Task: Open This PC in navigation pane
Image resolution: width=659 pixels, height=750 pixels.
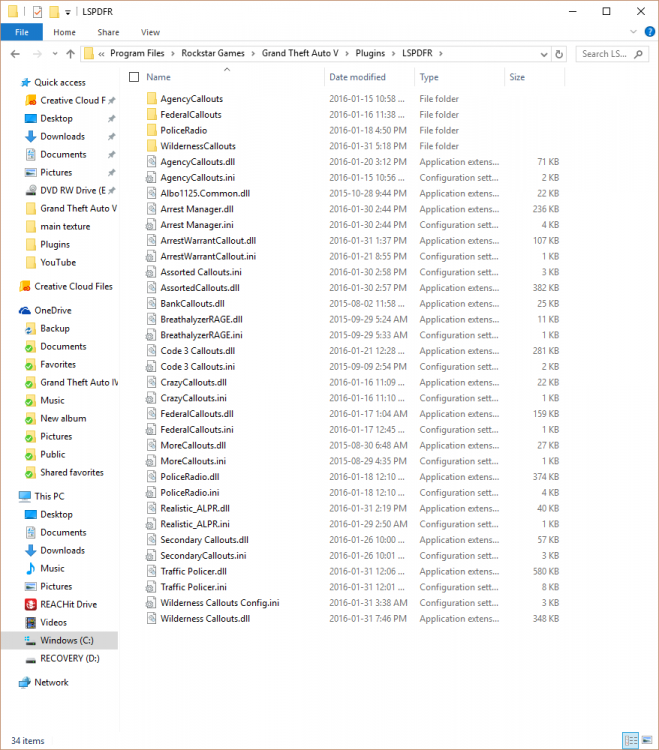Action: coord(41,496)
